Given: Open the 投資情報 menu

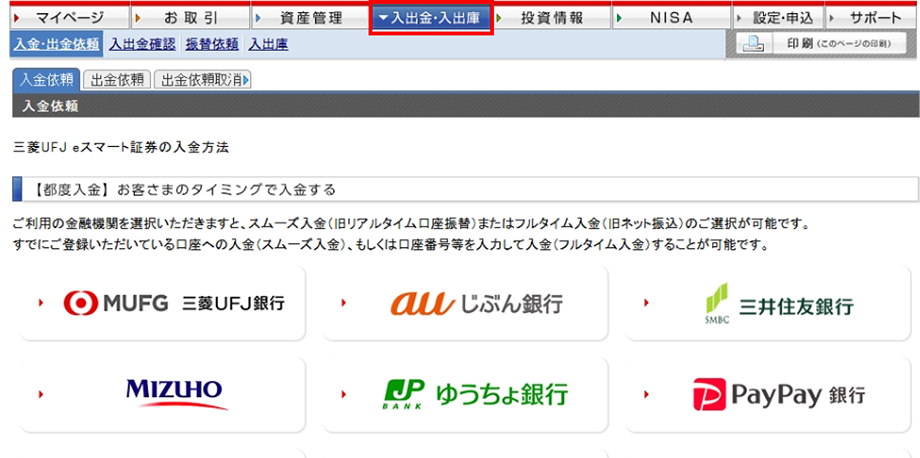Looking at the screenshot, I should tap(551, 18).
